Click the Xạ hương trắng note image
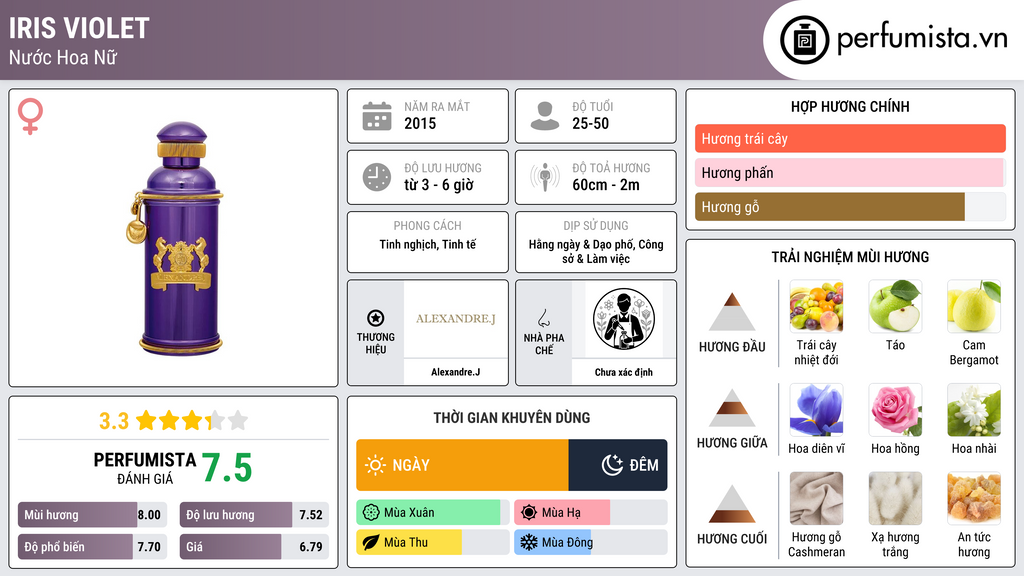The image size is (1024, 576). (895, 498)
